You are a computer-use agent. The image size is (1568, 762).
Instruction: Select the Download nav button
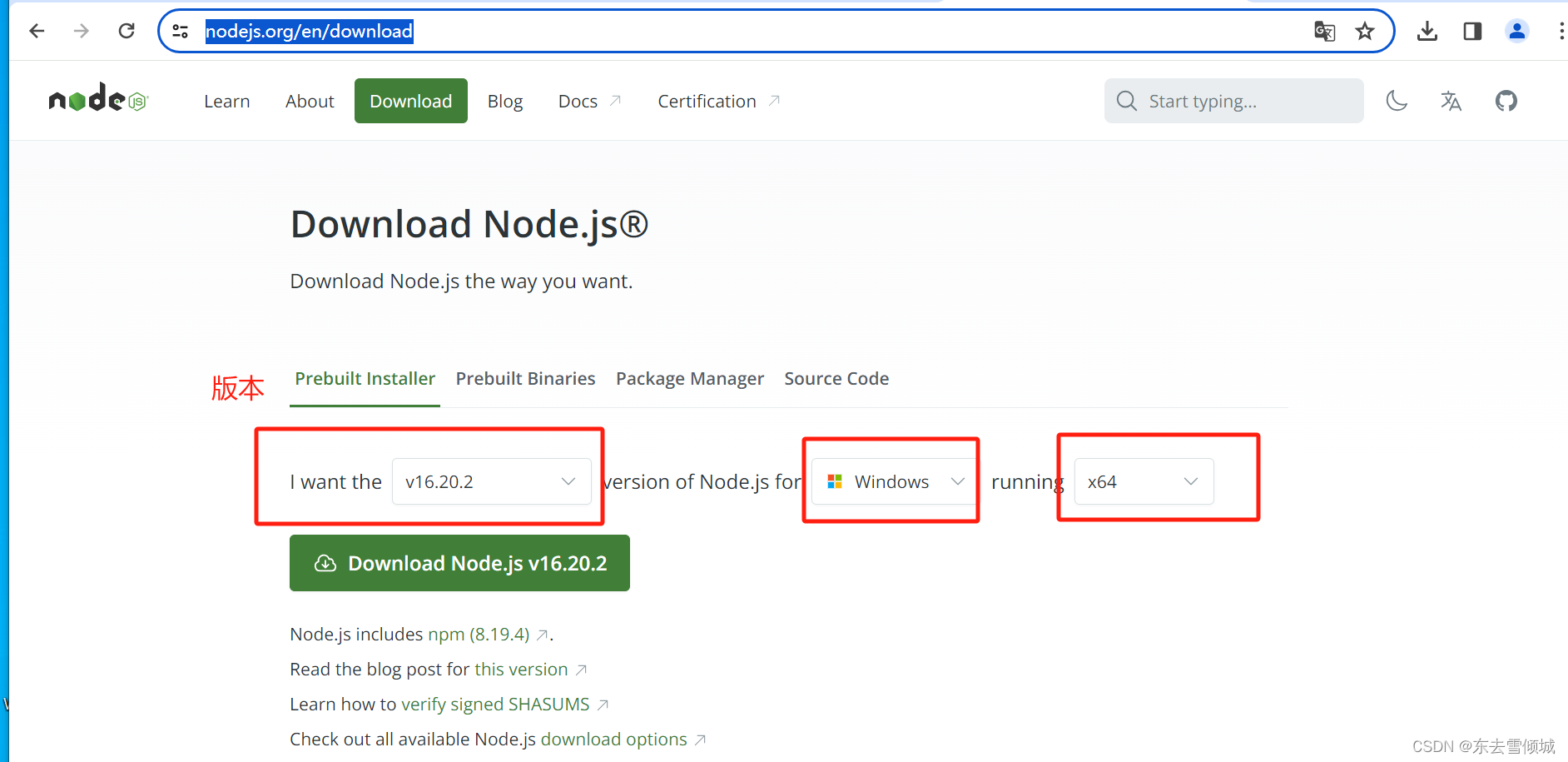click(x=411, y=101)
